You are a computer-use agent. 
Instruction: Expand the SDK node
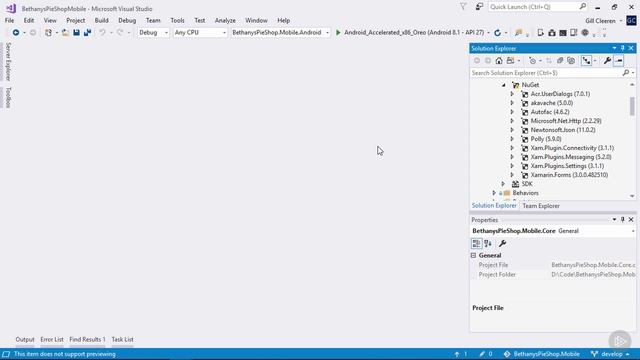(x=503, y=184)
